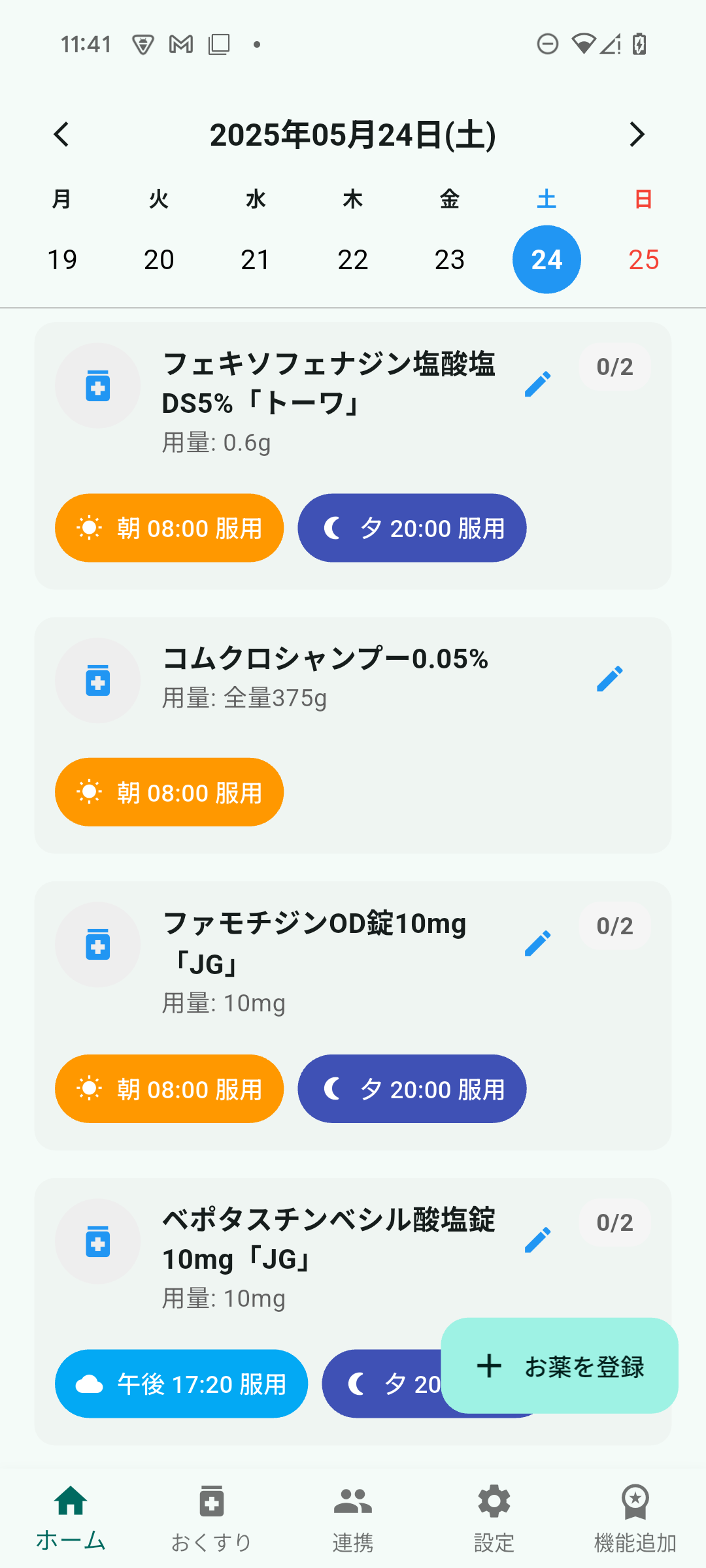Image resolution: width=706 pixels, height=1568 pixels.
Task: Open the 設定 gear tab
Action: [494, 1517]
